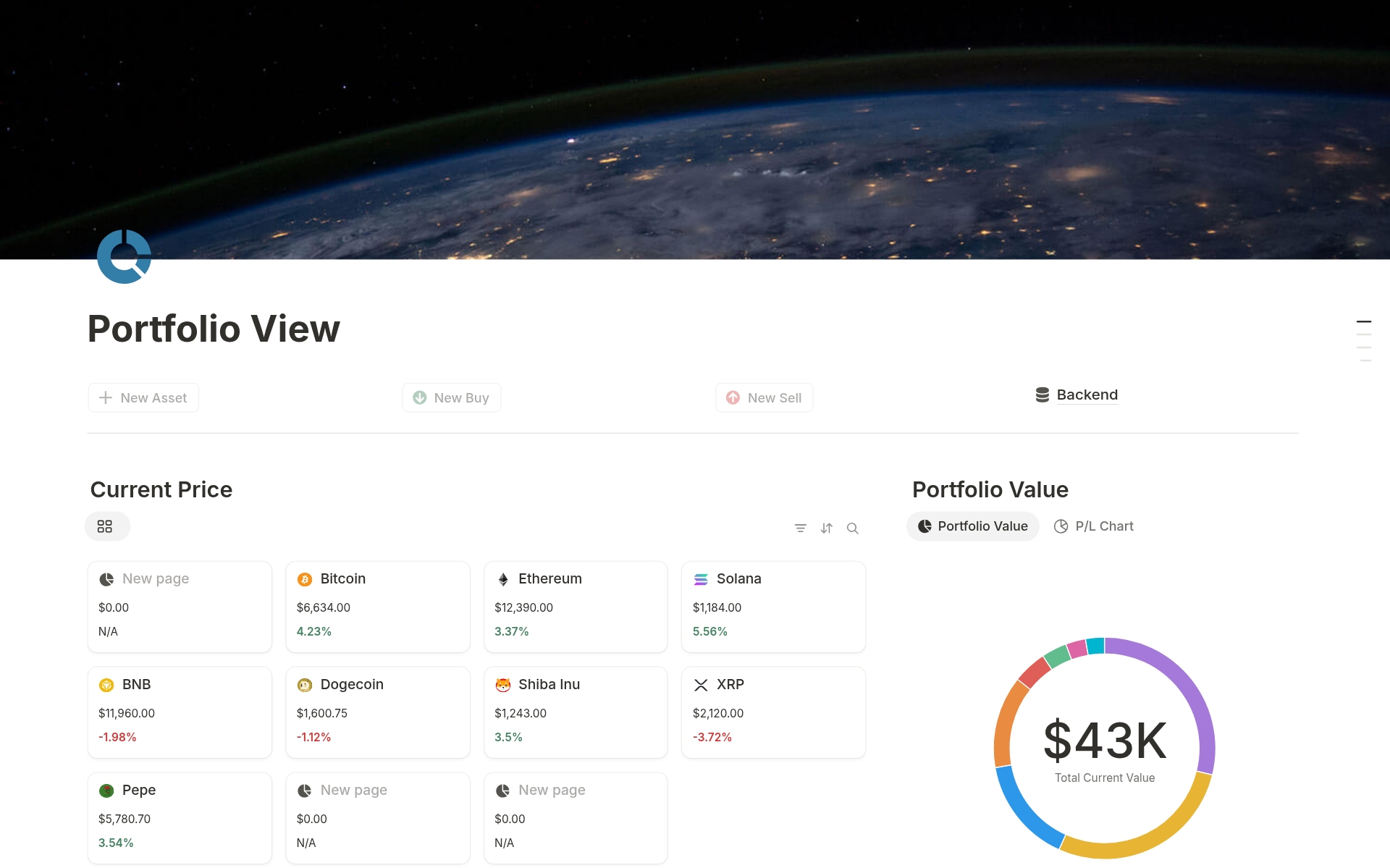Click the Ethereum diamond icon

[x=503, y=579]
